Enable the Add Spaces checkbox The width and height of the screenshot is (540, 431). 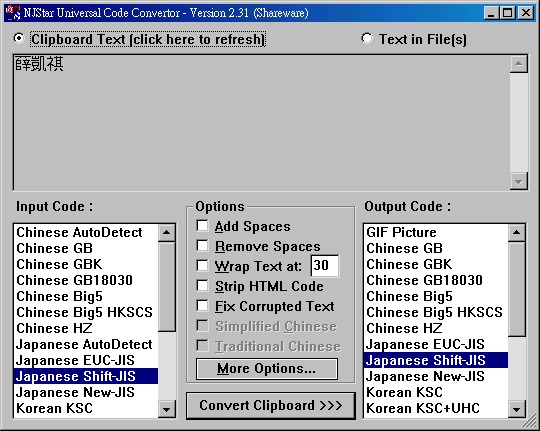202,226
